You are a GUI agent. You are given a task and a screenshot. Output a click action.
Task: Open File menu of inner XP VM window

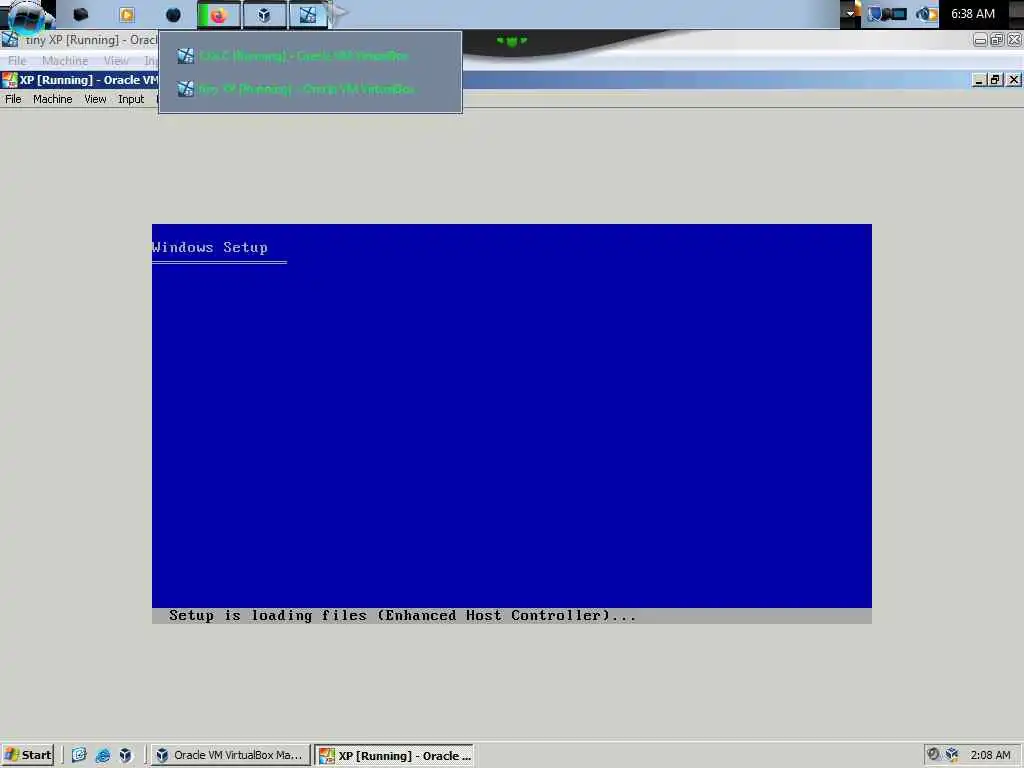tap(13, 99)
